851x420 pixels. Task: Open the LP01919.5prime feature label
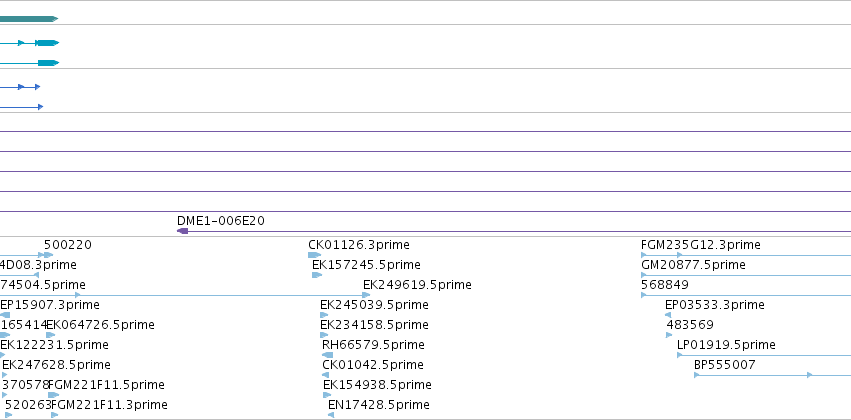(x=726, y=345)
